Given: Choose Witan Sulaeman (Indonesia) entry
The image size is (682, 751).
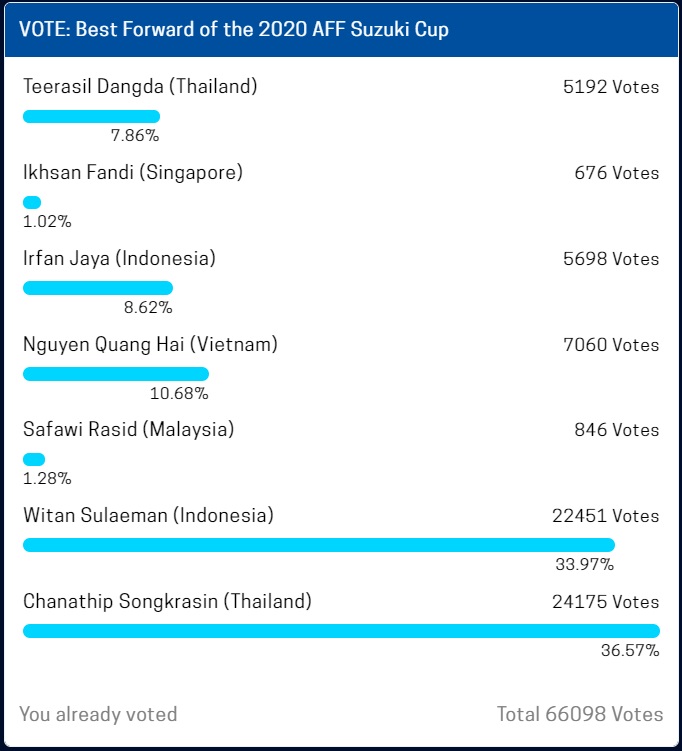Looking at the screenshot, I should click(148, 516).
